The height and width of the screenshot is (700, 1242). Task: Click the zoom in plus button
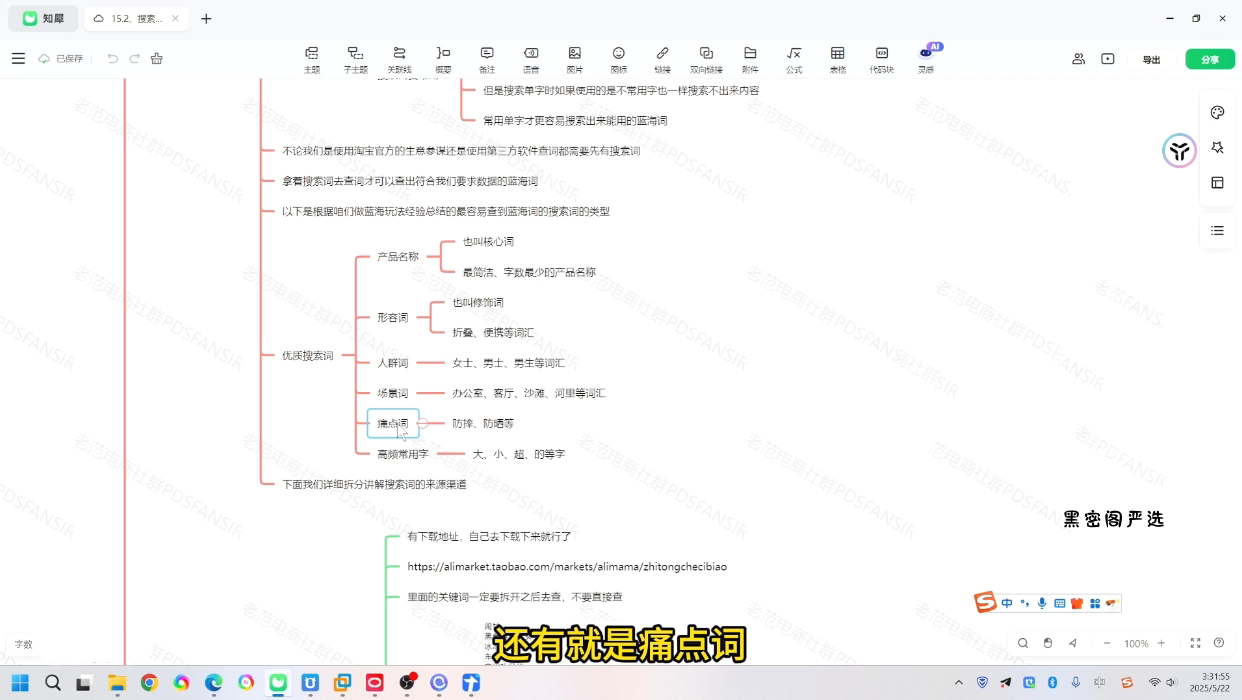(x=1161, y=643)
